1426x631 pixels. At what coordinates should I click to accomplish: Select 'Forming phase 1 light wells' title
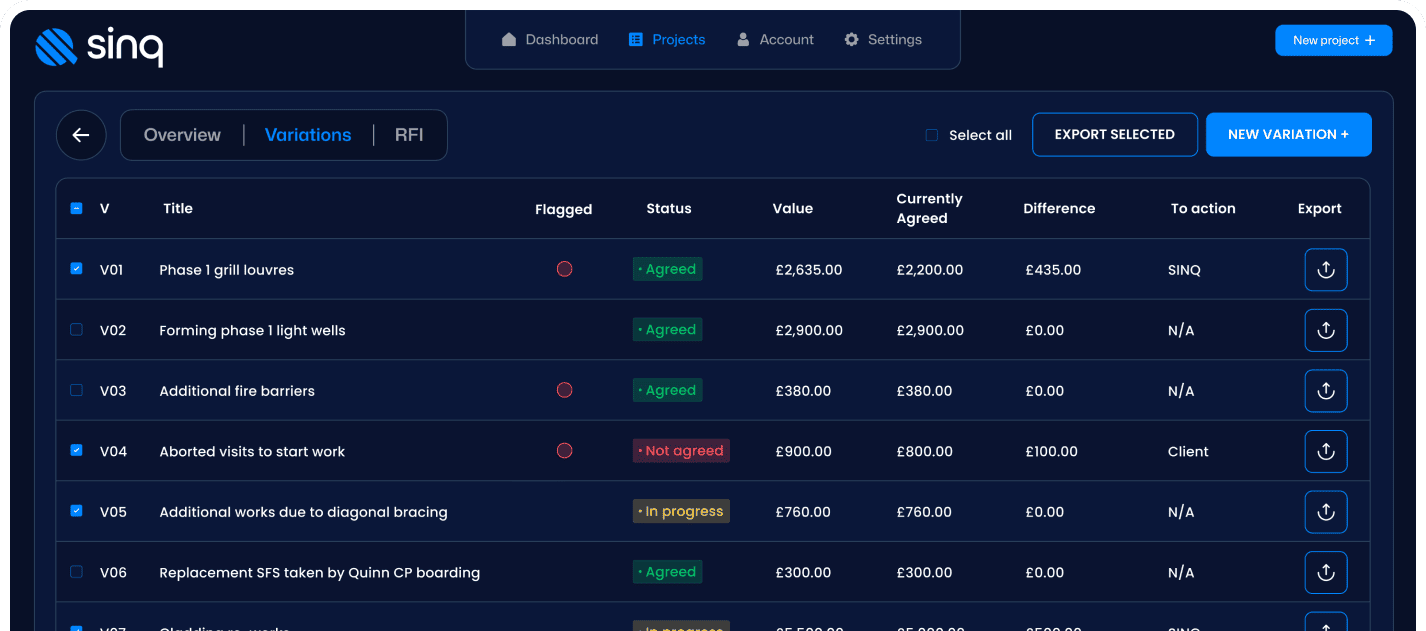pos(252,331)
